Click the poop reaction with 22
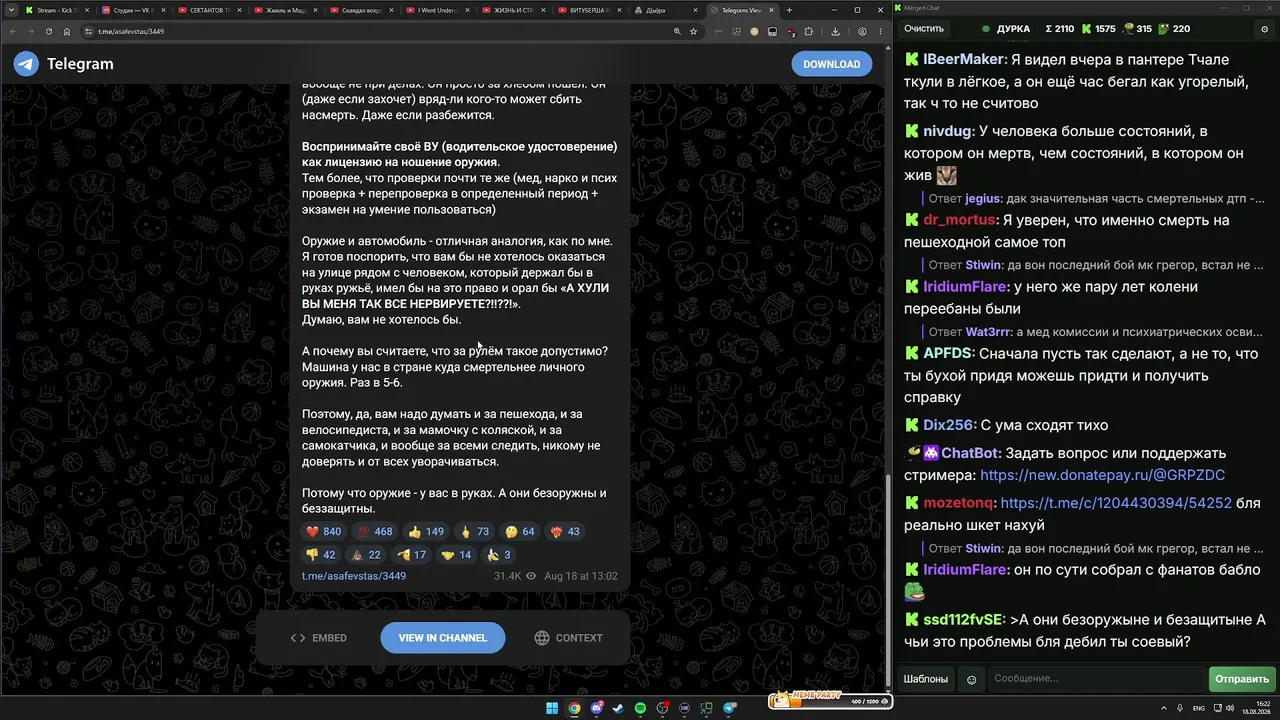Viewport: 1280px width, 720px height. point(365,555)
